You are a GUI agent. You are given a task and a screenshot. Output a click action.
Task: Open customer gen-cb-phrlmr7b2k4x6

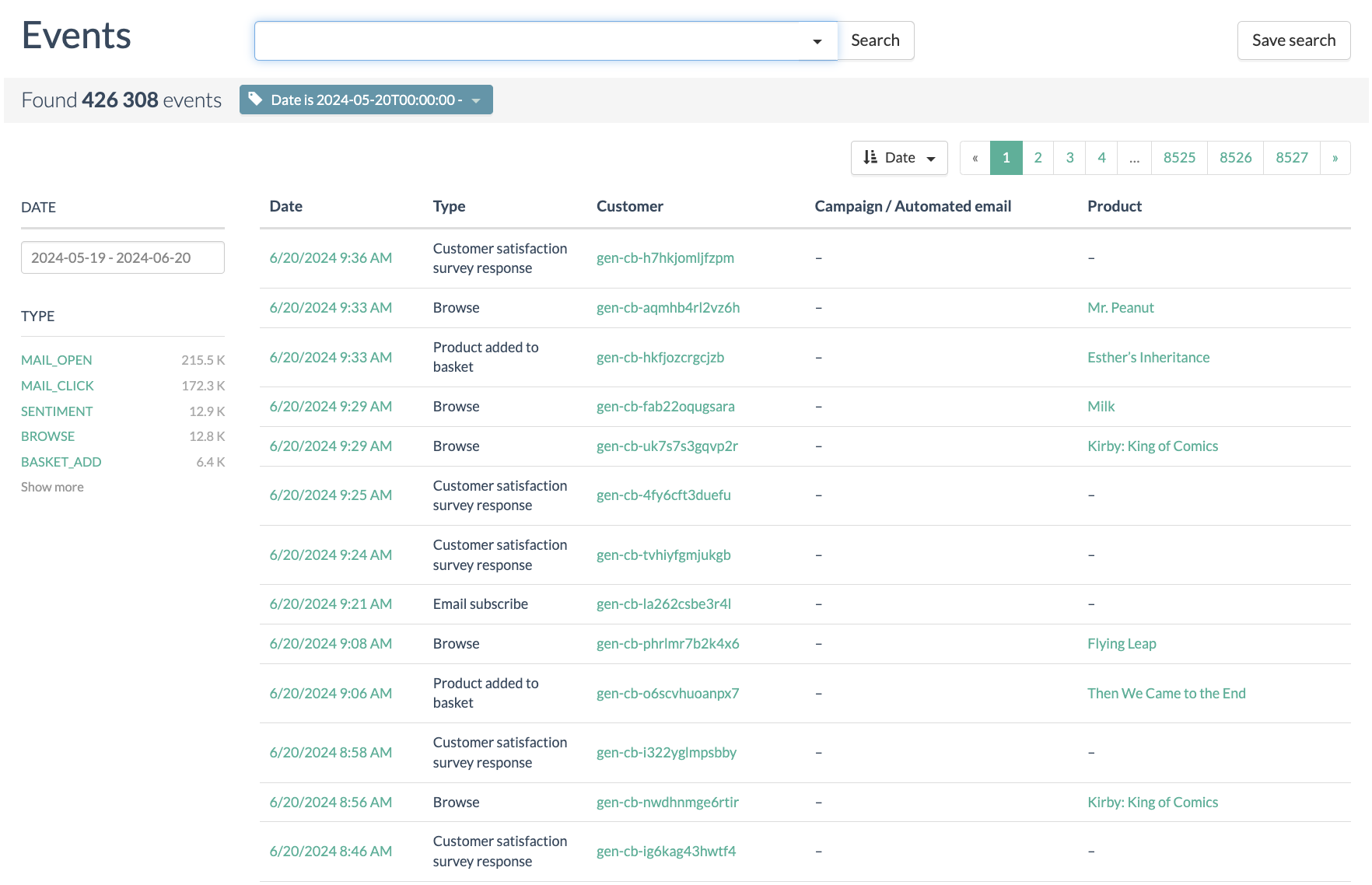click(668, 644)
